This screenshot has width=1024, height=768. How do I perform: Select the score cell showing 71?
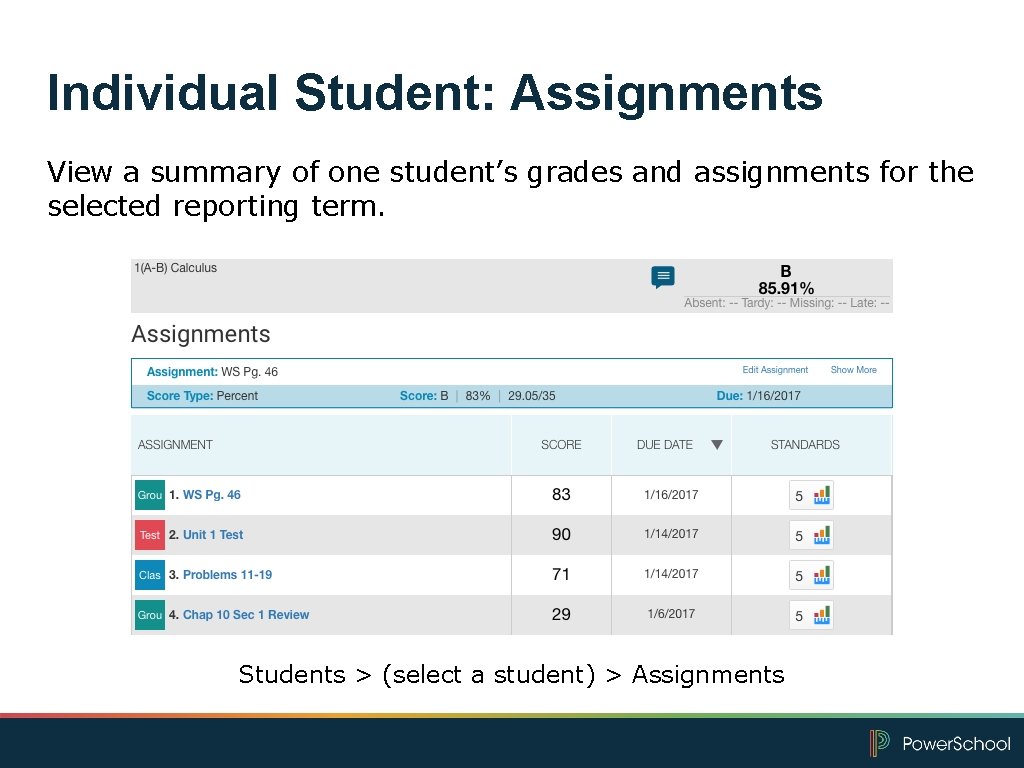(561, 574)
